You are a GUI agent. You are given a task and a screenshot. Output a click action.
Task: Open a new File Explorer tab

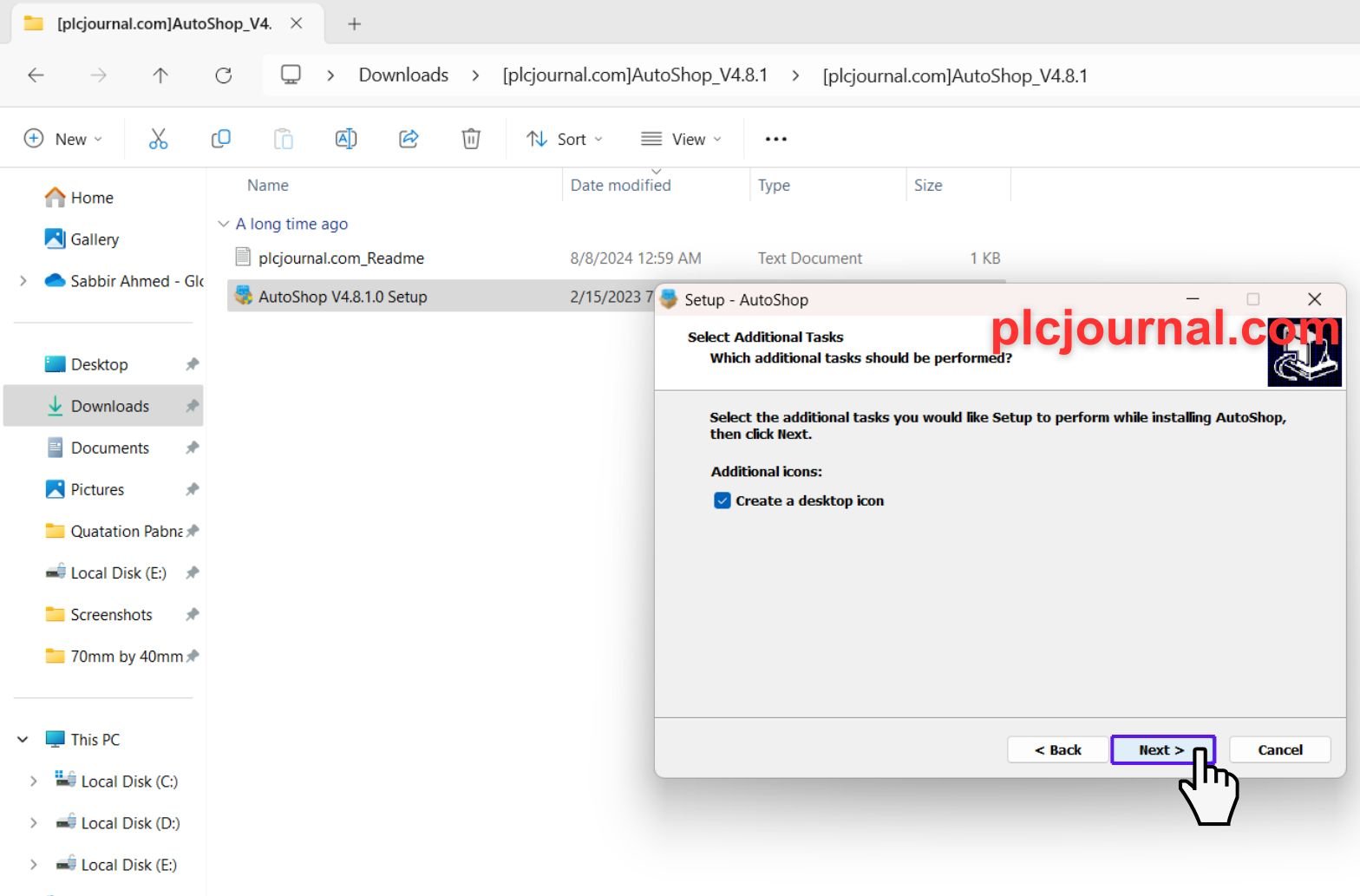pyautogui.click(x=354, y=24)
